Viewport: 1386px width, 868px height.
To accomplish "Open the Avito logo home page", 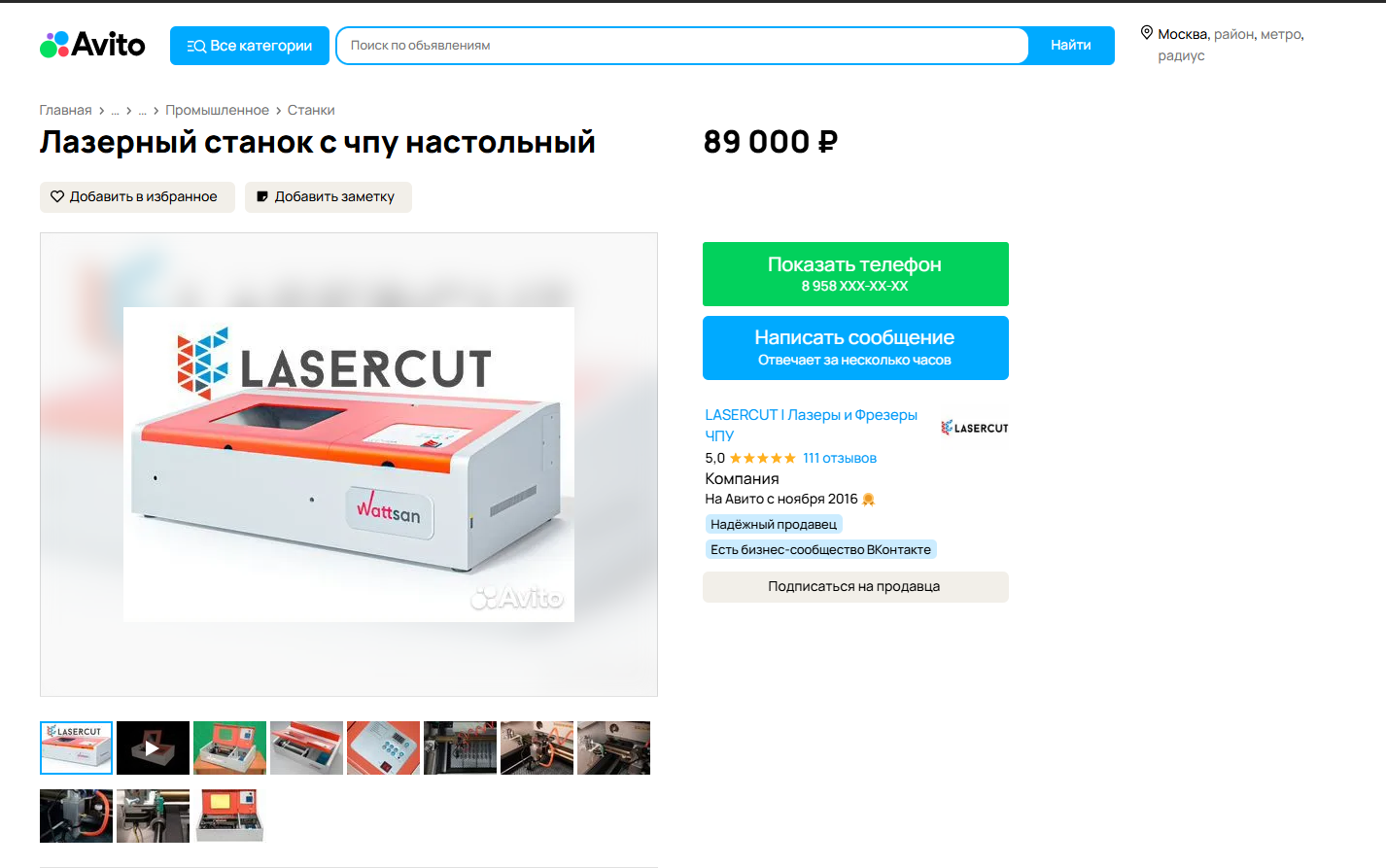I will (x=92, y=45).
